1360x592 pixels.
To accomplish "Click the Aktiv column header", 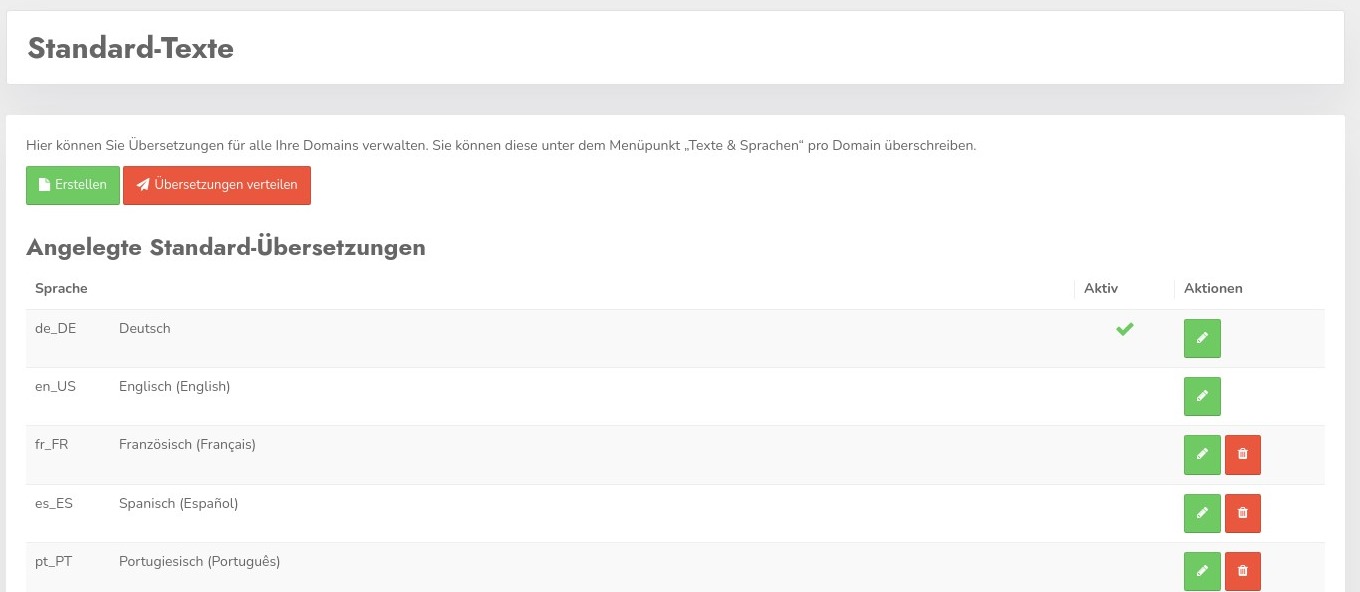I will (1101, 288).
